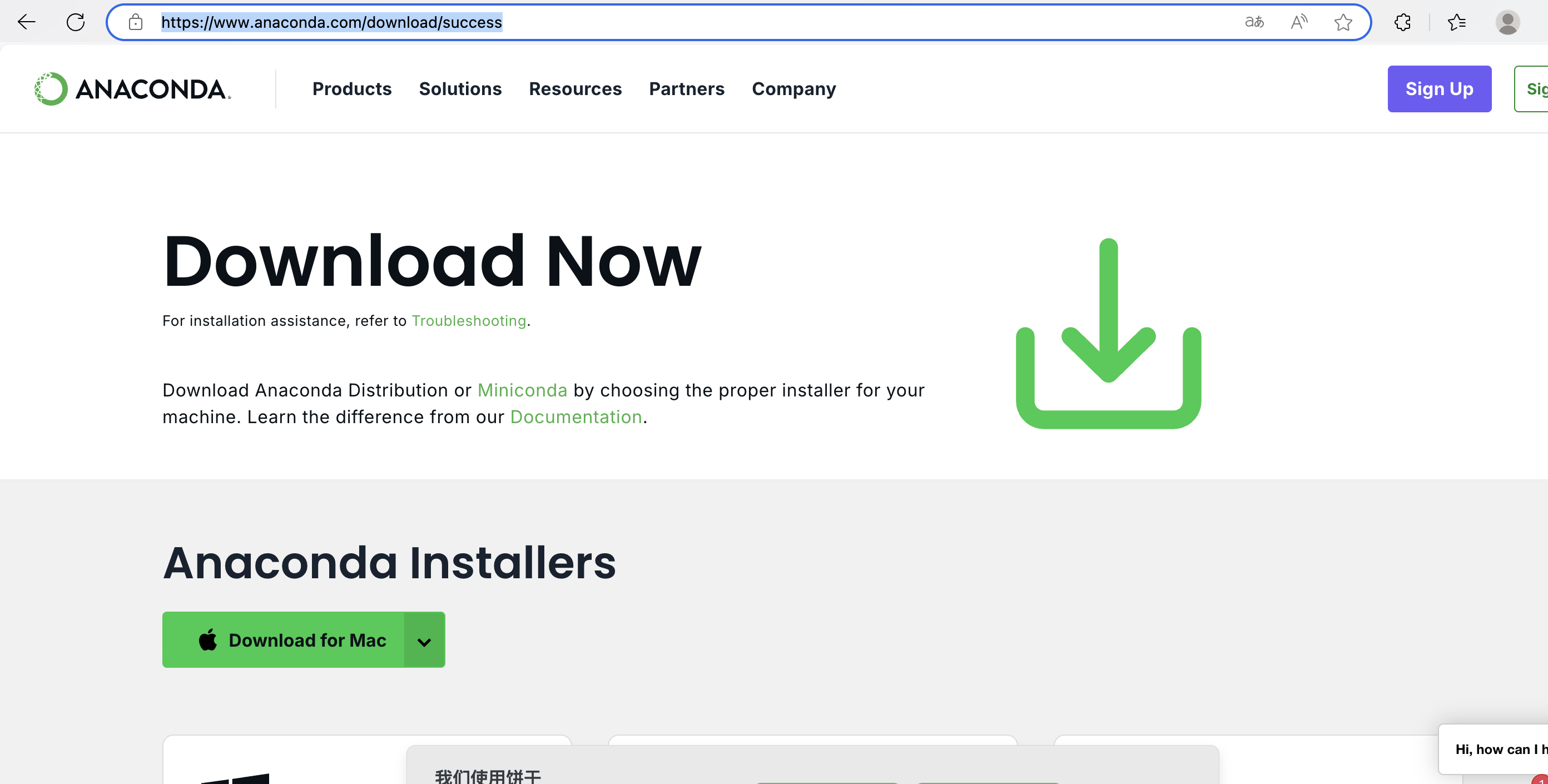Image resolution: width=1548 pixels, height=784 pixels.
Task: Open the Company menu
Action: (793, 89)
